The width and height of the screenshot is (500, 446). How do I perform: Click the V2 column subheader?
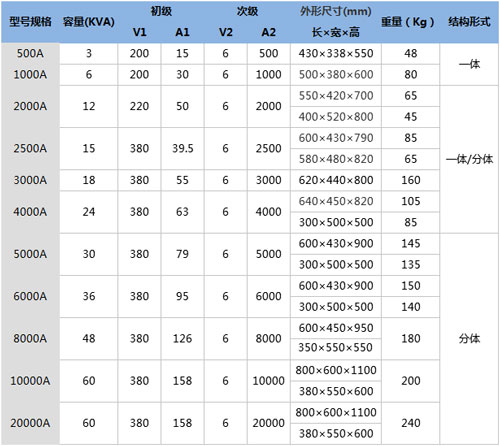coord(225,32)
